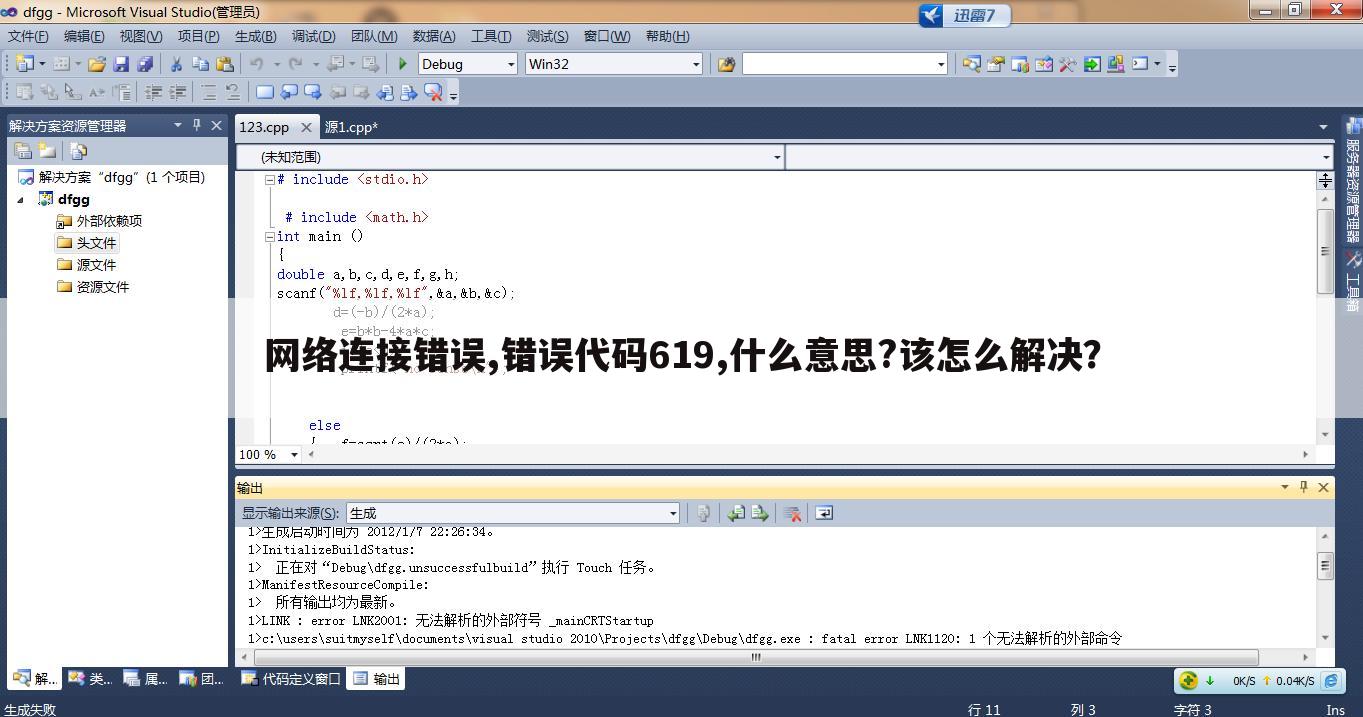Toggle auto-hide pin on Solution Explorer panel
Screen dimensions: 1363x717
pyautogui.click(x=197, y=125)
